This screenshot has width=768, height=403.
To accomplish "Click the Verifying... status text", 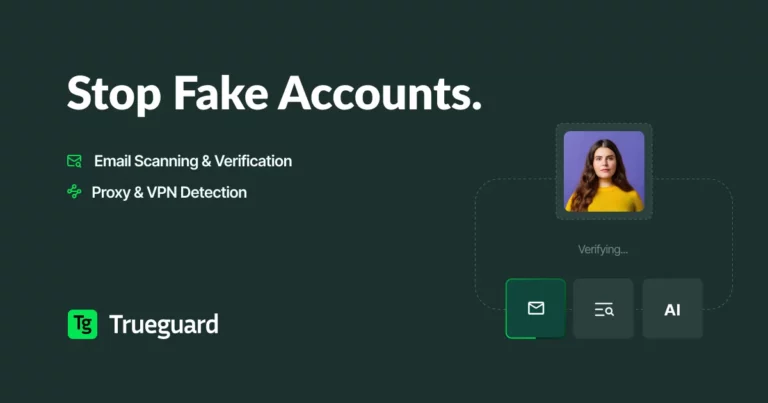I will point(603,249).
